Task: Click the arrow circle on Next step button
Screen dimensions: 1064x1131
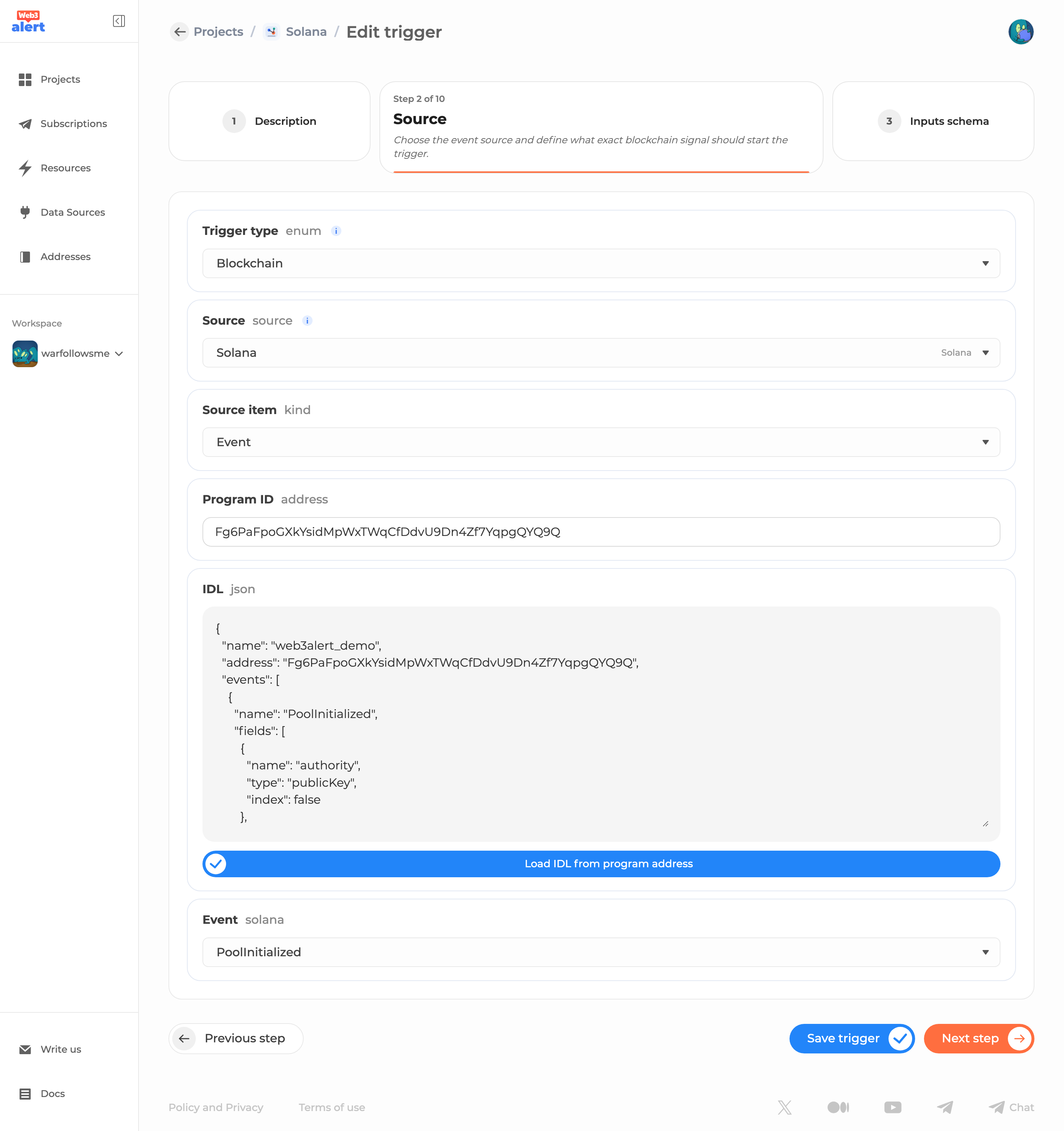Action: tap(1019, 1039)
